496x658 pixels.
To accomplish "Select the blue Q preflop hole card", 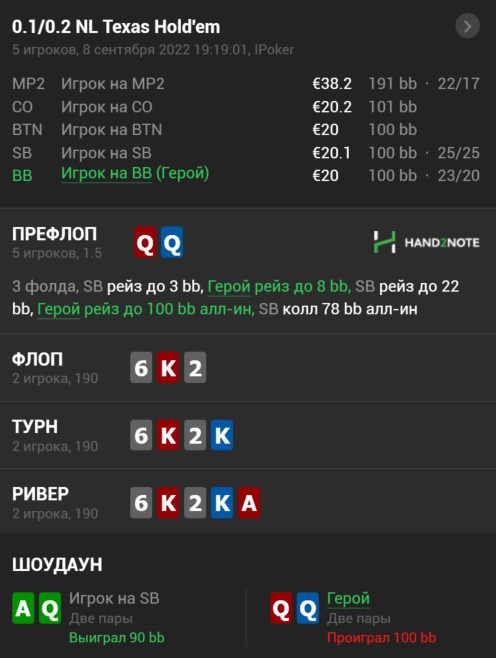I will click(x=172, y=242).
